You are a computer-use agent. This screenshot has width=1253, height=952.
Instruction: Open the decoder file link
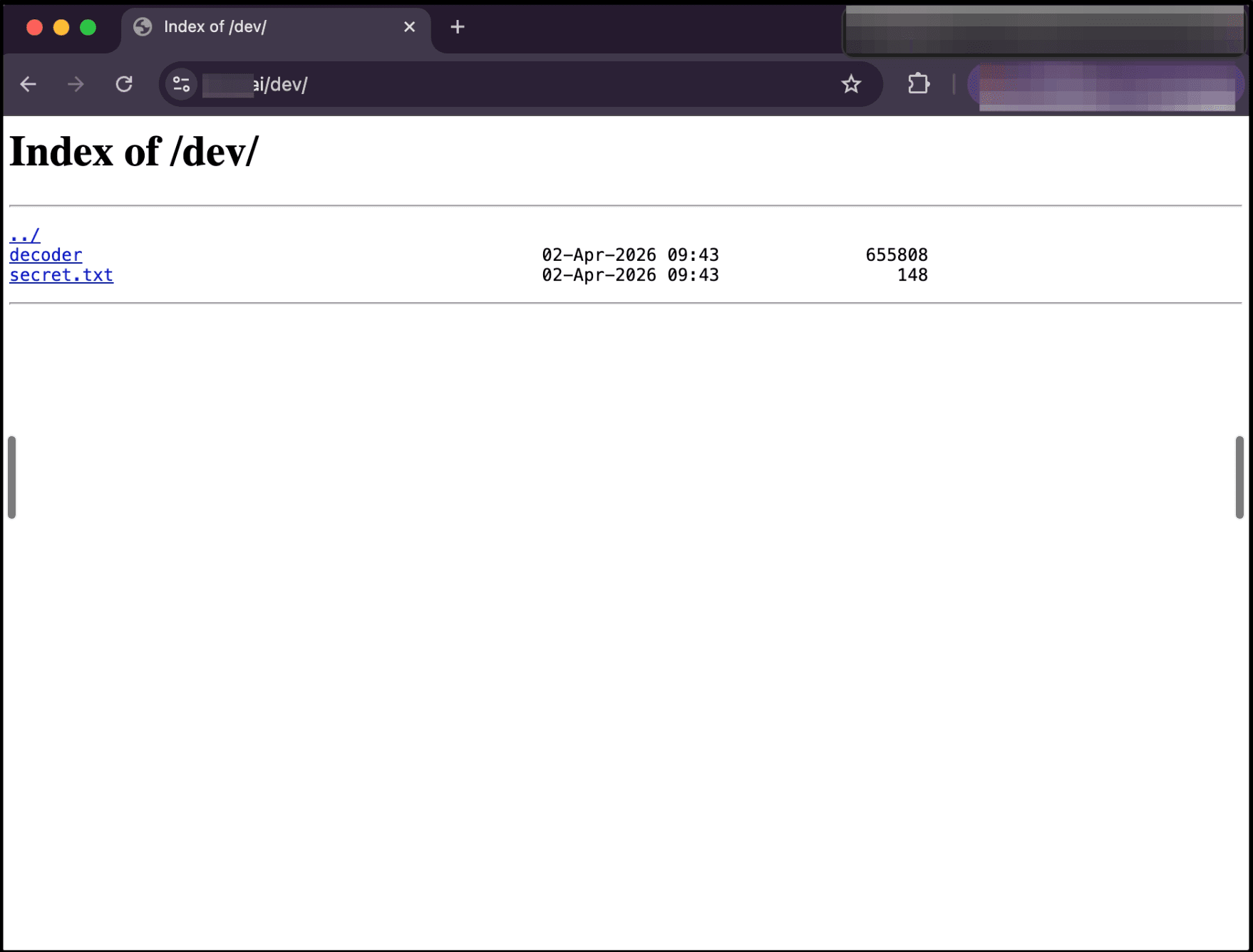[46, 255]
